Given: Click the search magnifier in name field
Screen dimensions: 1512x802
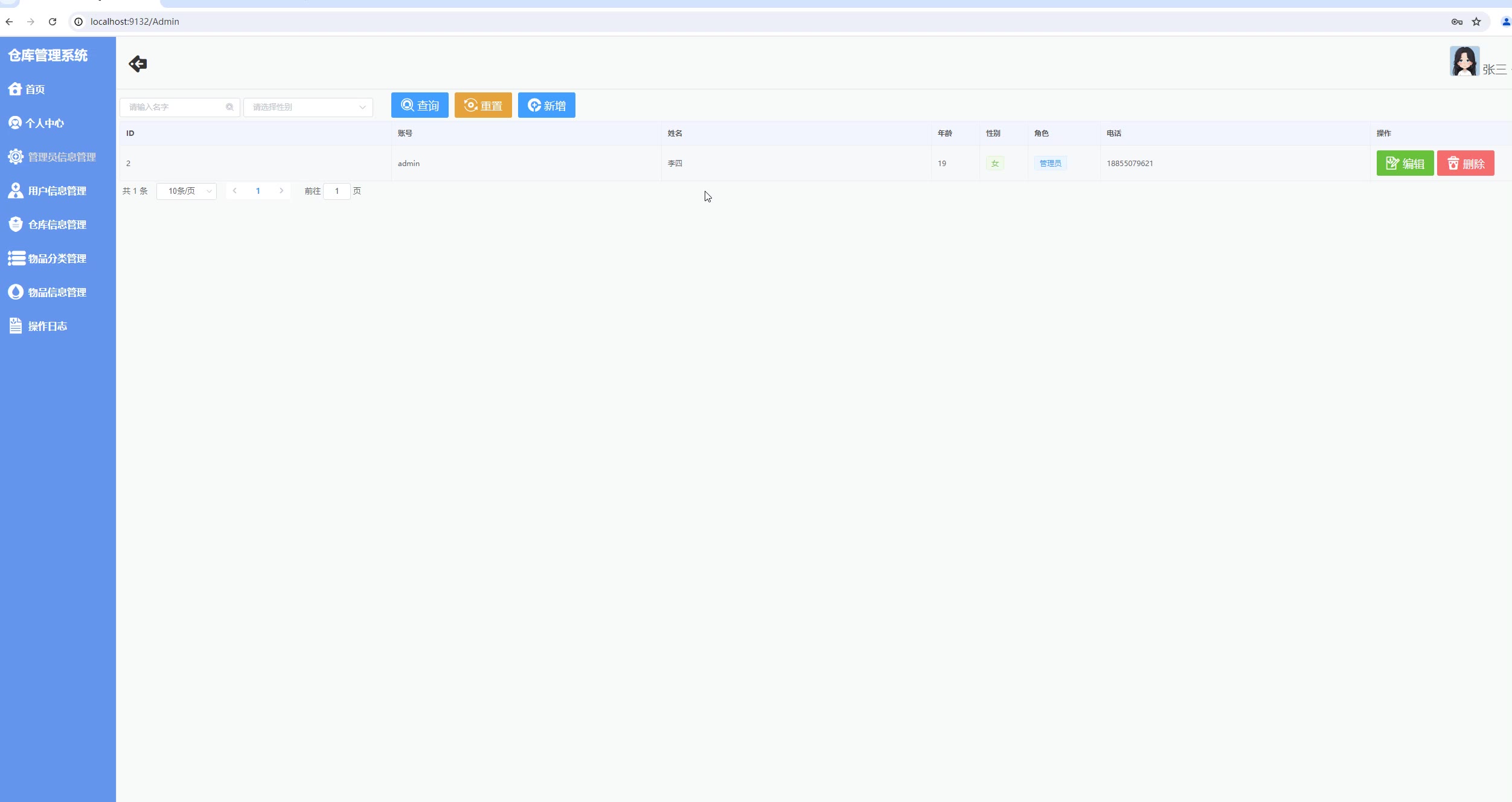Looking at the screenshot, I should [x=229, y=107].
